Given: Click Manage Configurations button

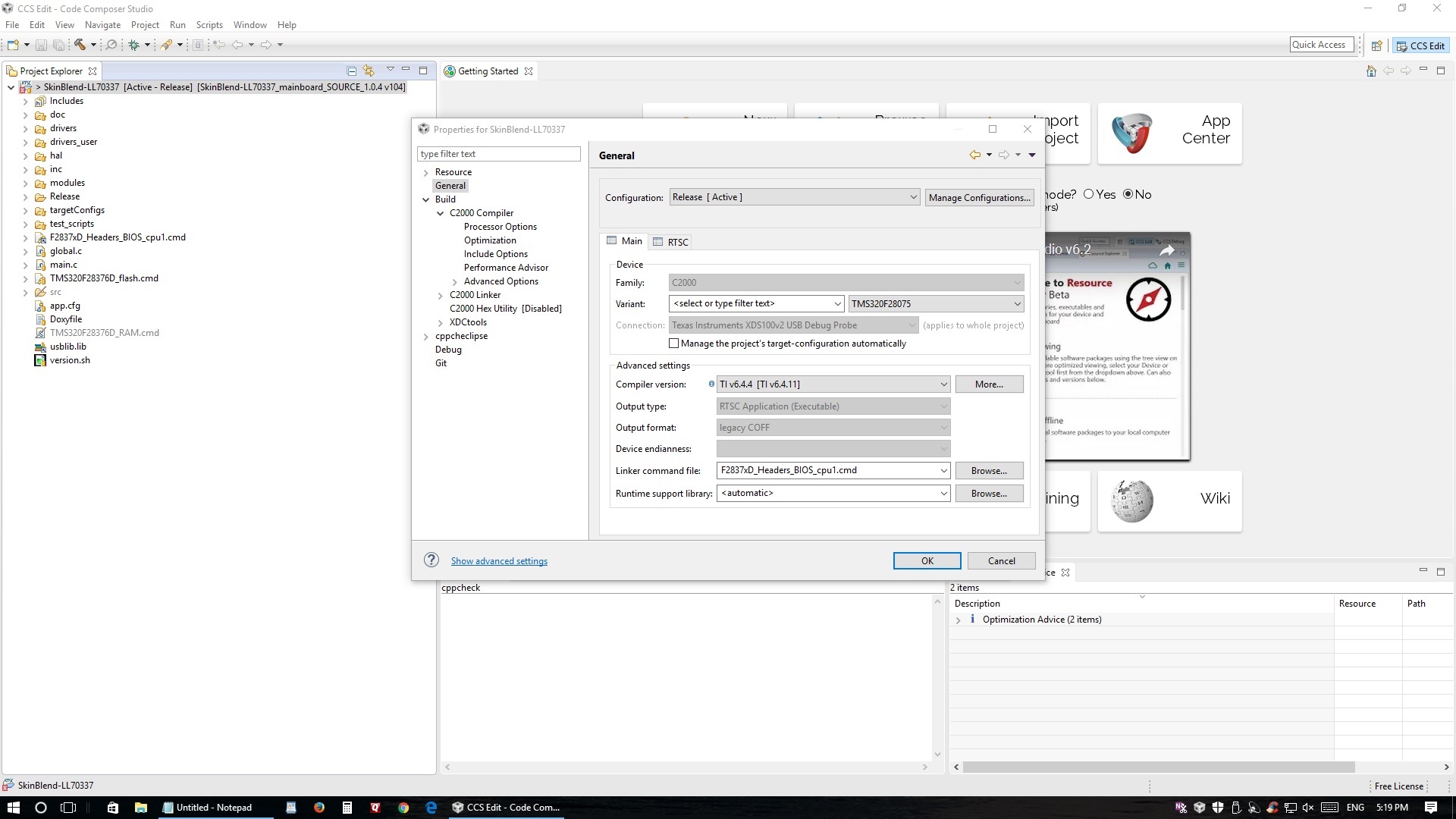Looking at the screenshot, I should click(x=979, y=197).
